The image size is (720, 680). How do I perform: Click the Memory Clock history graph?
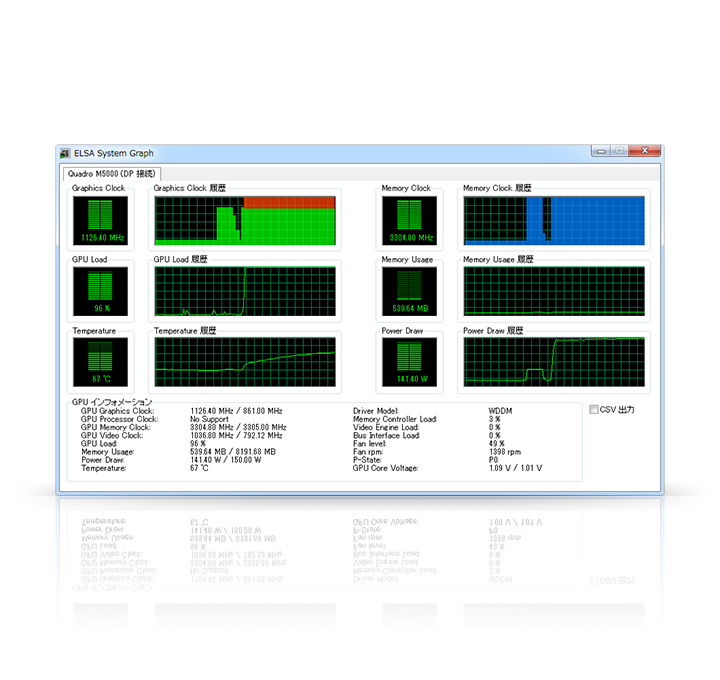pos(554,221)
